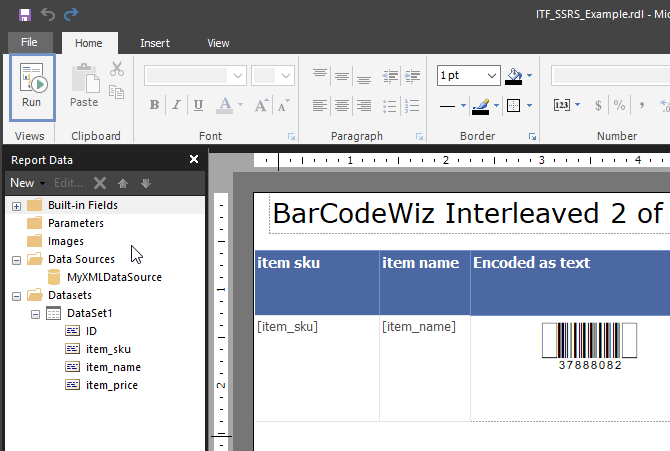Viewport: 670px width, 451px height.
Task: Run the report preview
Action: [x=32, y=87]
